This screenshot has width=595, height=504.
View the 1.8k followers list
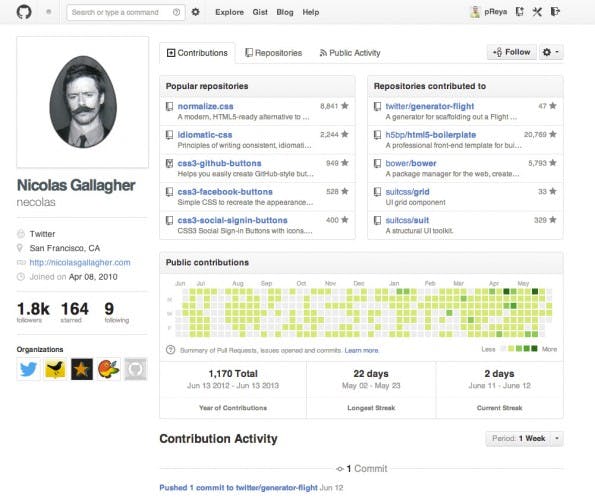point(33,312)
